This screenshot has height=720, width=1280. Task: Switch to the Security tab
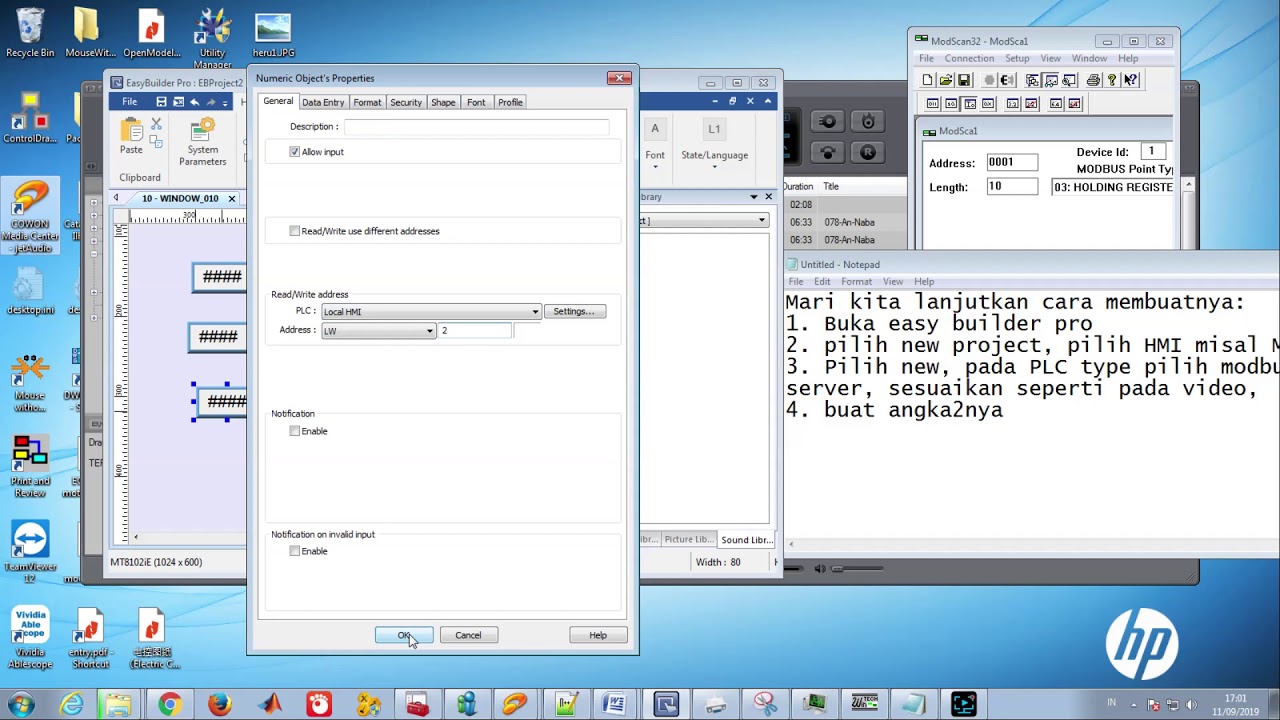point(406,102)
